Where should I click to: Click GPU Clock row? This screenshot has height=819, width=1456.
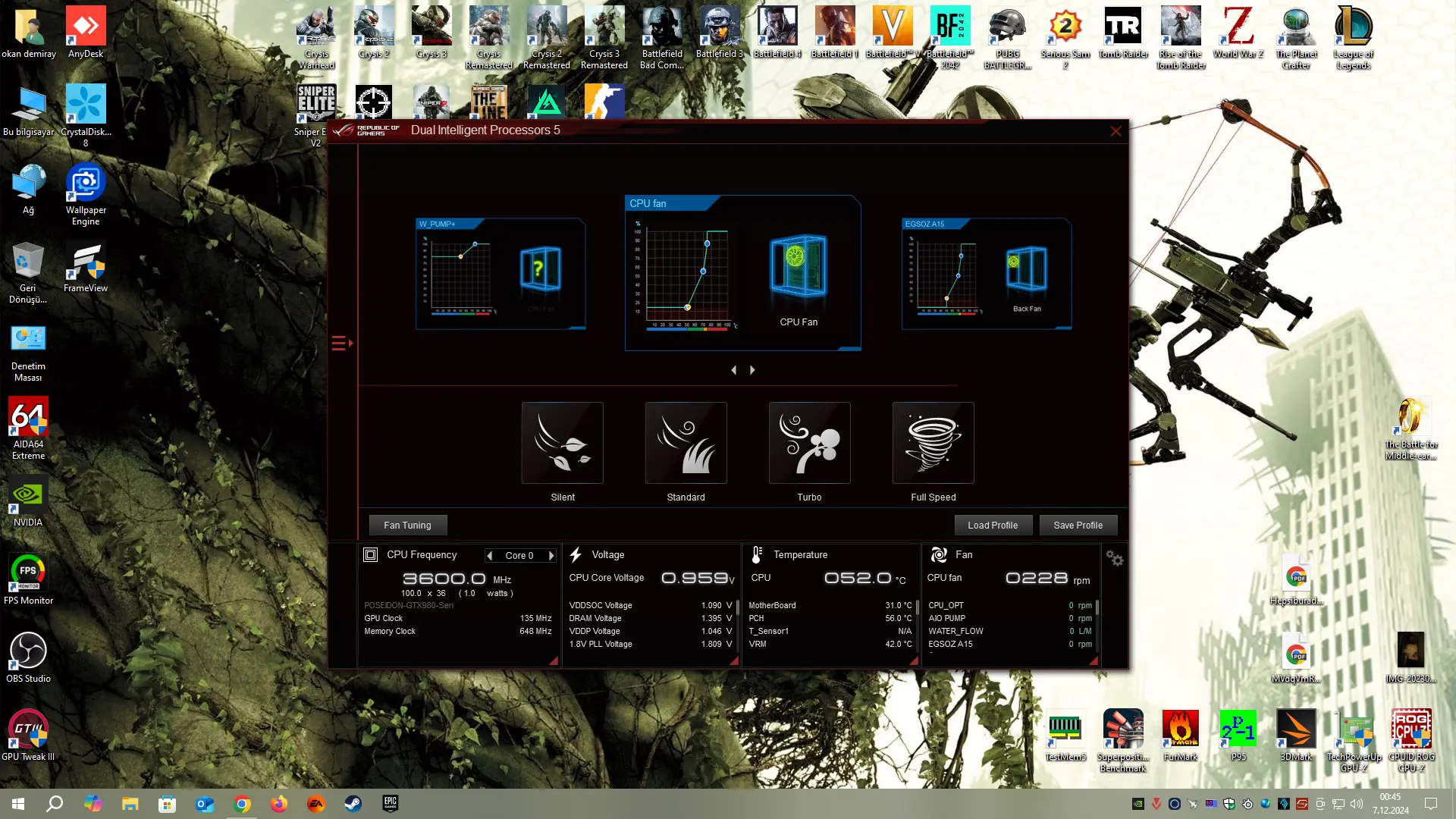point(458,618)
